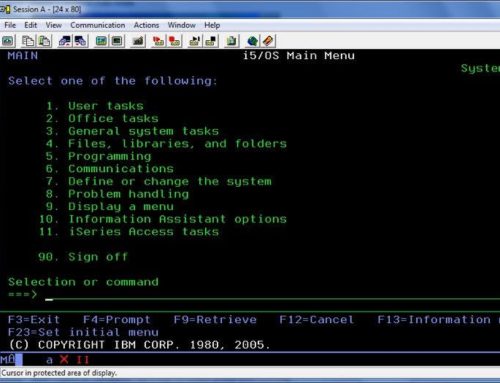Open the Help menu
Image resolution: width=500 pixels, height=383 pixels.
coord(212,25)
